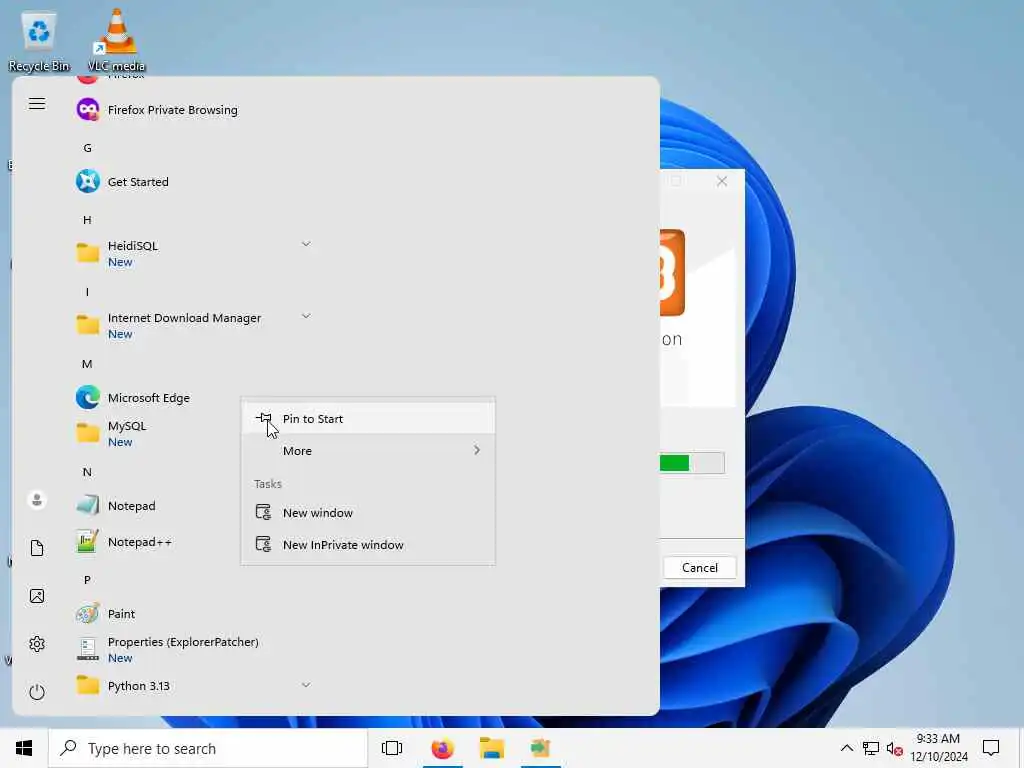Launch Get Started app icon
Image resolution: width=1024 pixels, height=768 pixels.
88,181
